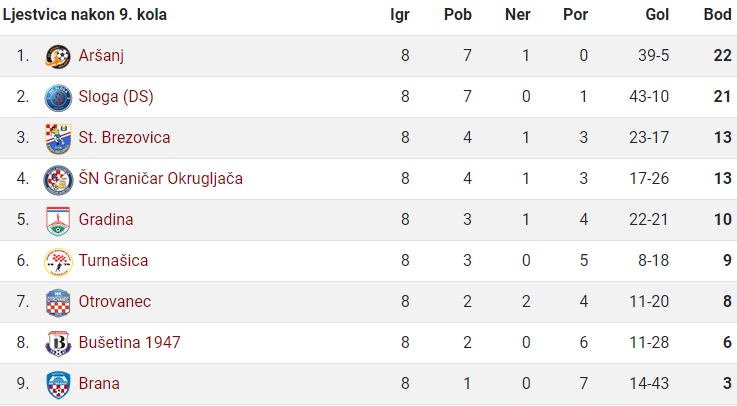Open the Sloga (DS) team page

point(116,96)
